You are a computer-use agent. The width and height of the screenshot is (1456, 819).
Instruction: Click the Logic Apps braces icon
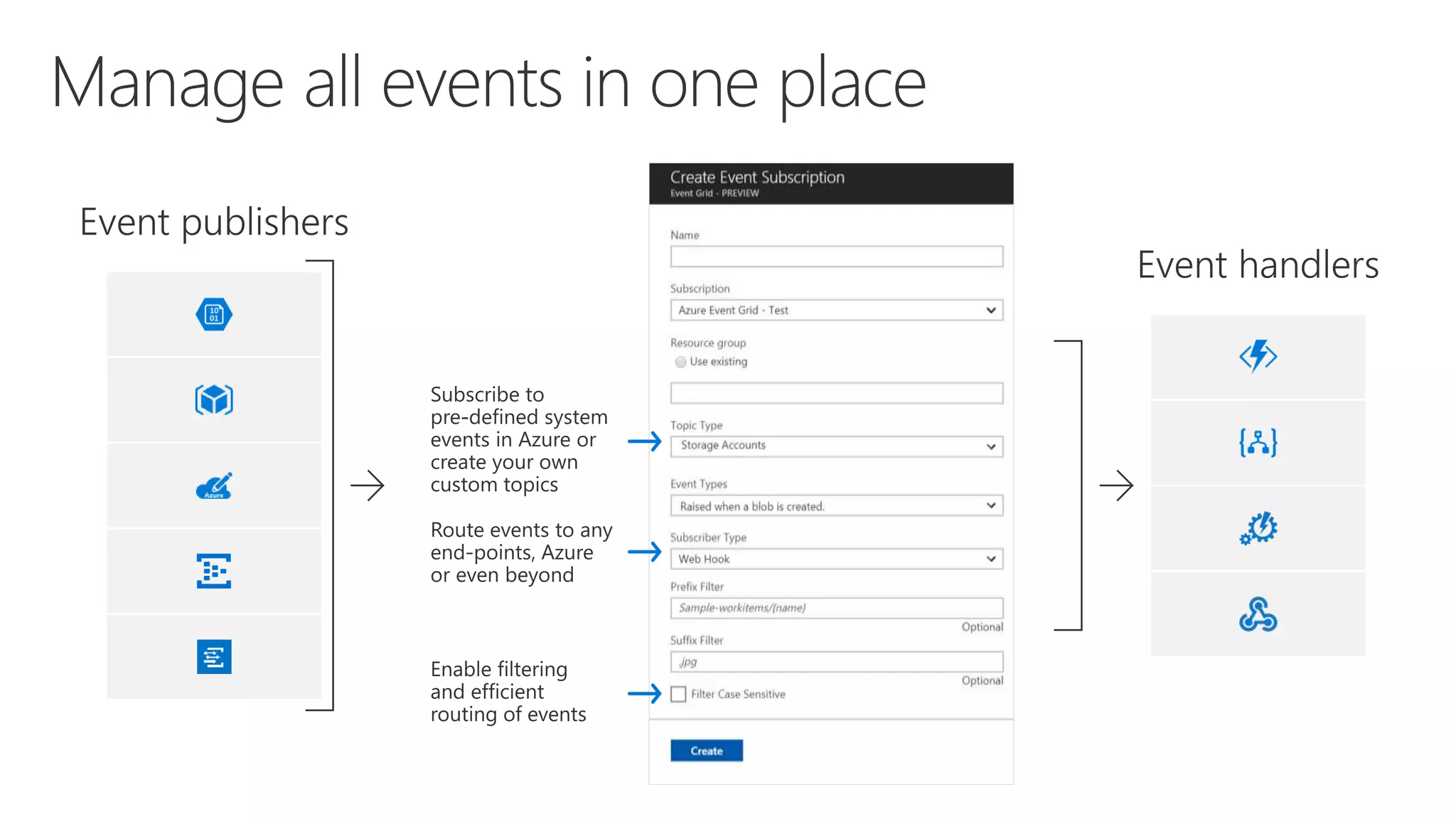coord(1258,442)
